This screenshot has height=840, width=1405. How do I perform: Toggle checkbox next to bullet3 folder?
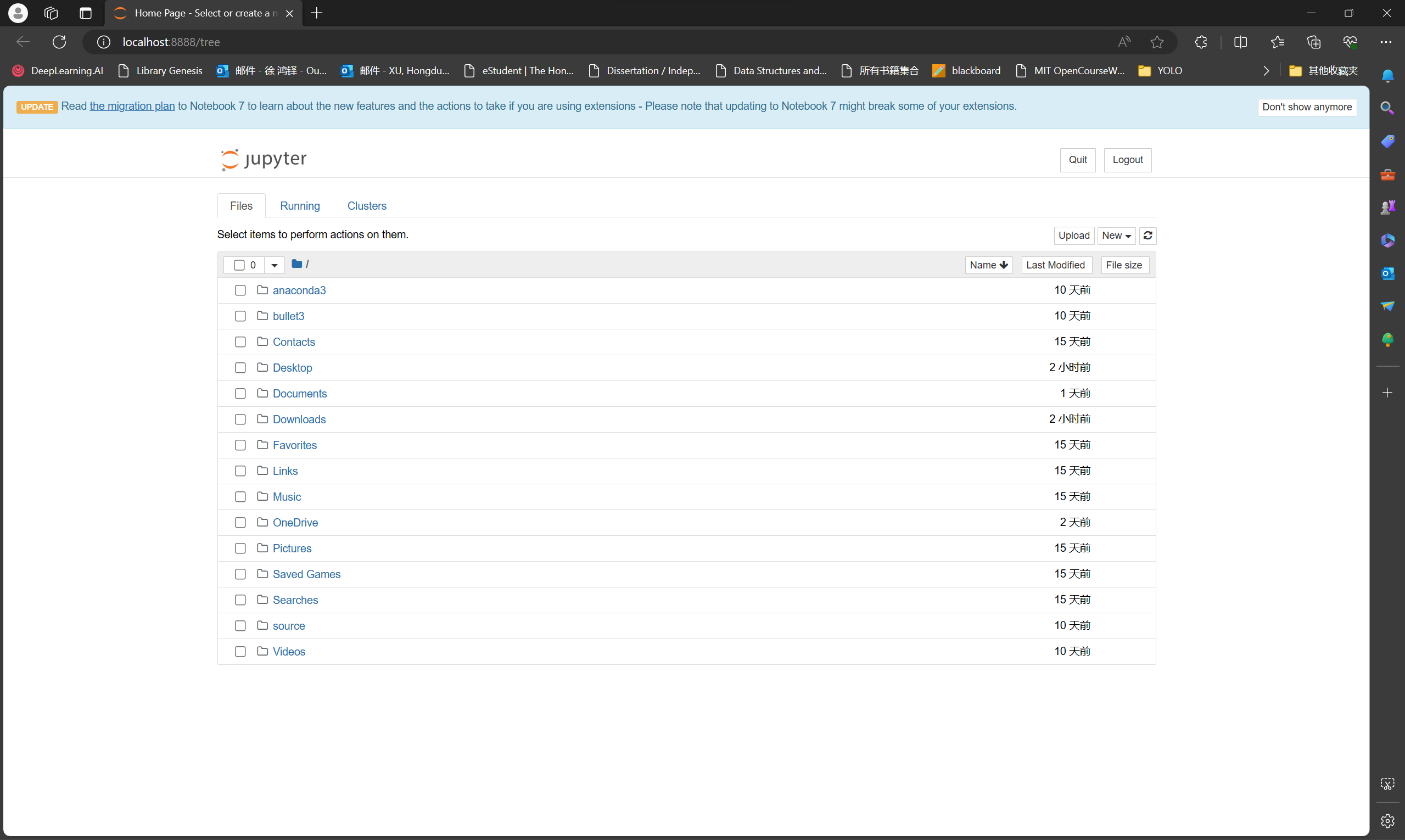240,316
